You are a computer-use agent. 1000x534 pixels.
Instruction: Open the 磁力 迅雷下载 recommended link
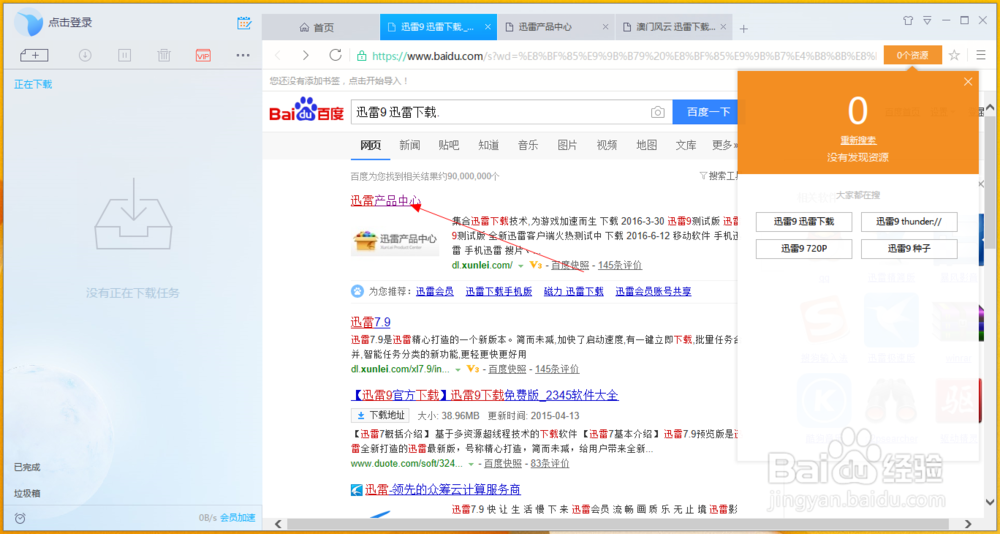(573, 292)
